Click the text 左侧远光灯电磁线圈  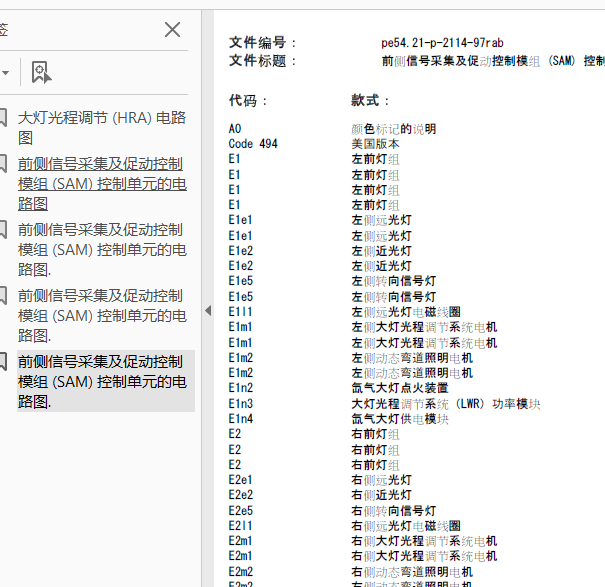[406, 312]
